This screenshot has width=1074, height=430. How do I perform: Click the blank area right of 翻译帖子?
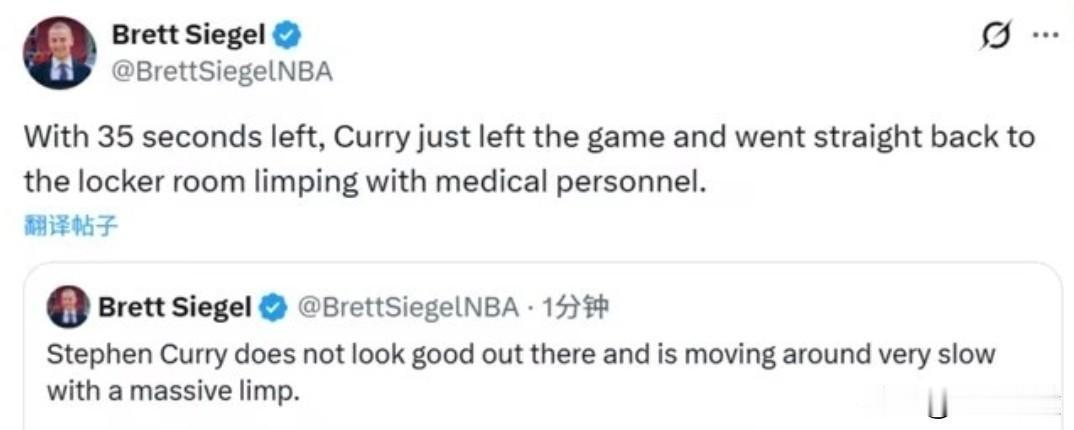click(x=500, y=226)
